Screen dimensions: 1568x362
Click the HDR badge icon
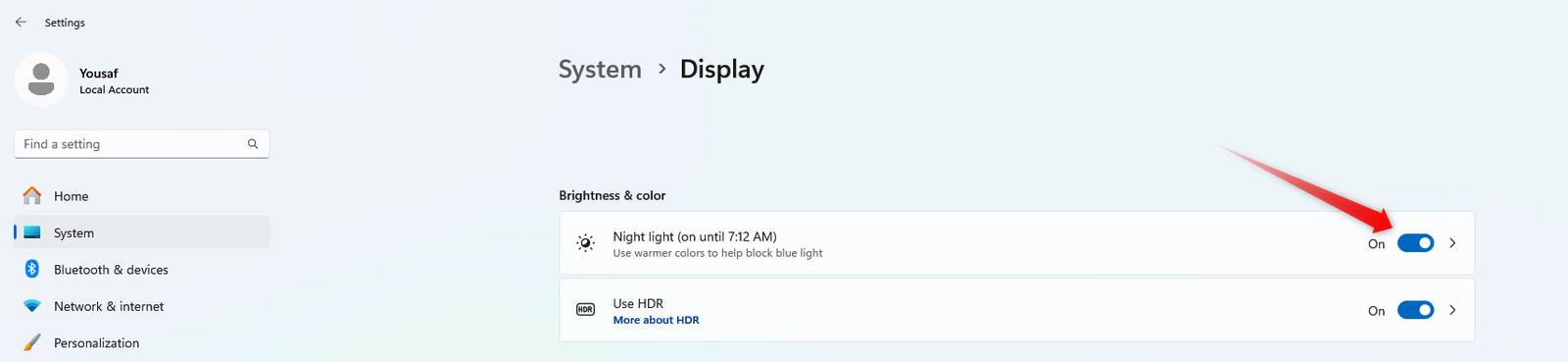pyautogui.click(x=585, y=310)
